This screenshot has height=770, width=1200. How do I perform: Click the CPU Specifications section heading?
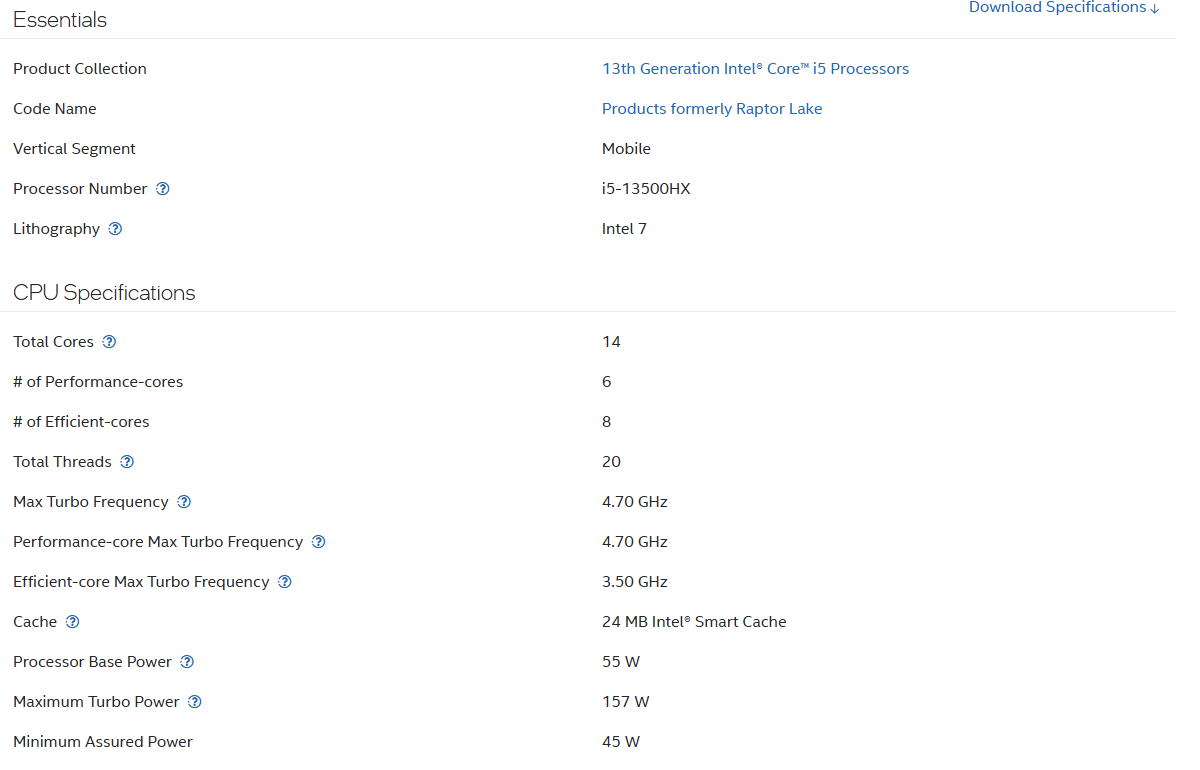104,293
